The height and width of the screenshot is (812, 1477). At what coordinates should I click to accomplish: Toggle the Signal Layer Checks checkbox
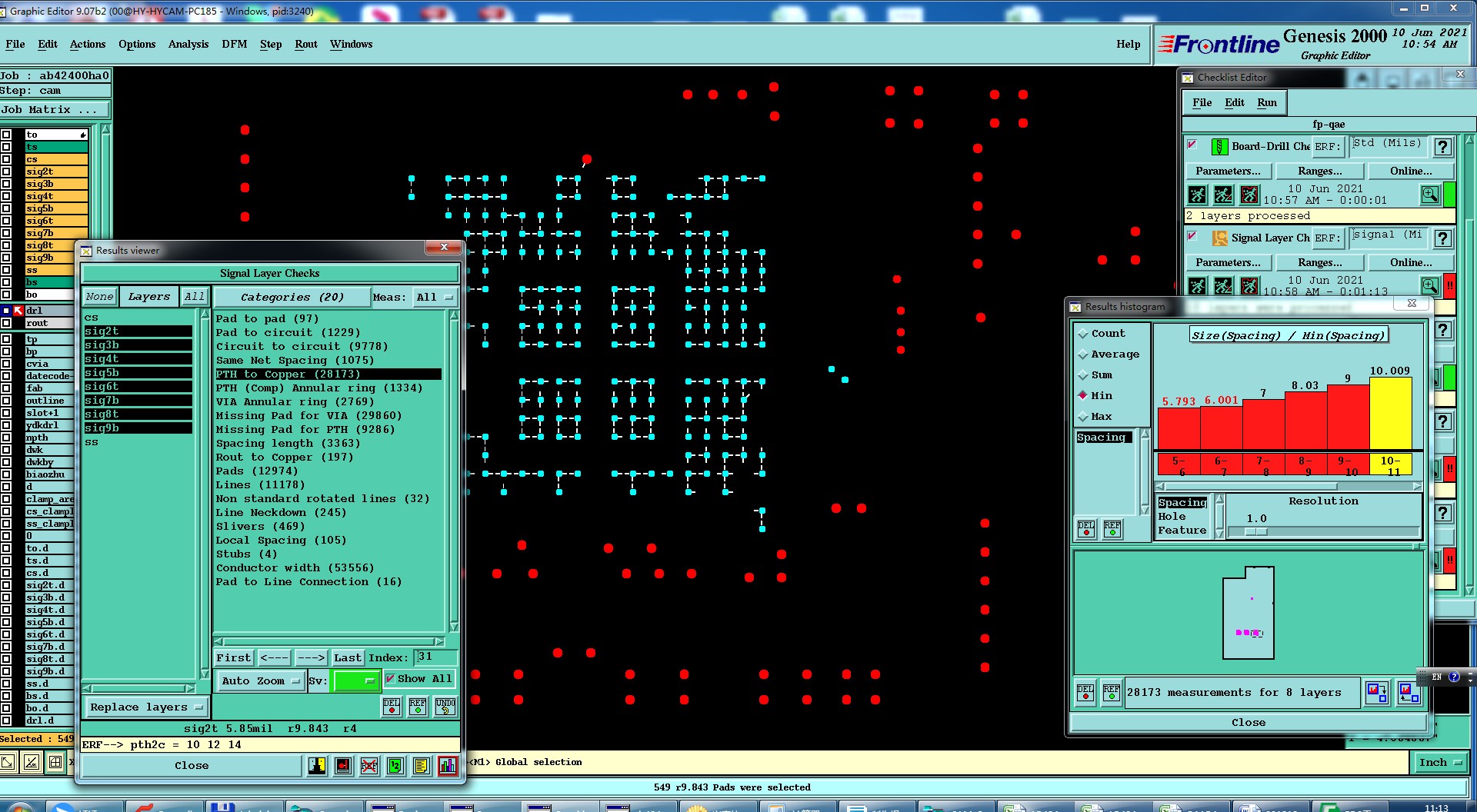1192,236
